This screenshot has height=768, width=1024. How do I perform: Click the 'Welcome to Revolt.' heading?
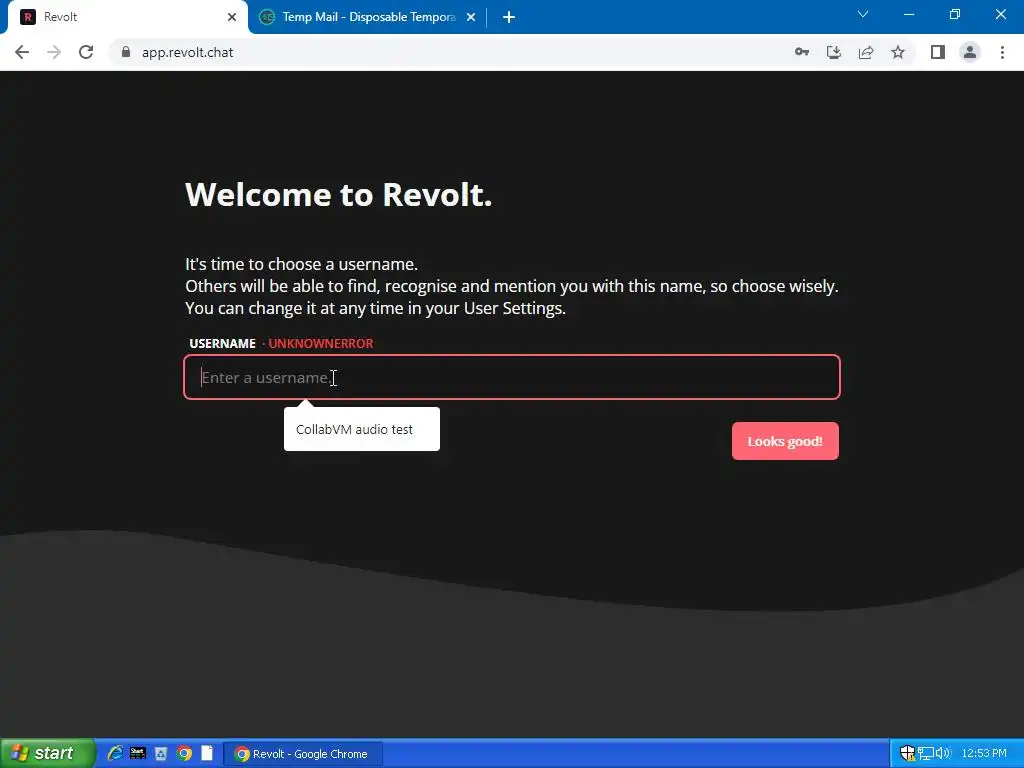tap(338, 195)
